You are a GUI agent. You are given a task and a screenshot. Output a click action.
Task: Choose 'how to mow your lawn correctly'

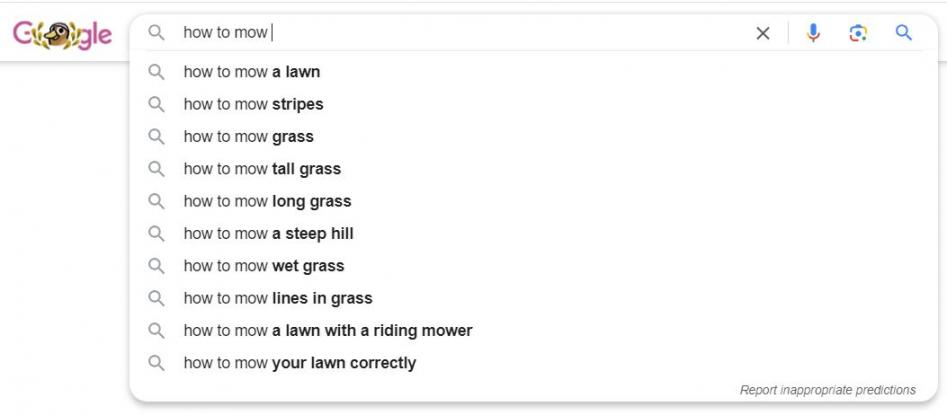(x=300, y=363)
